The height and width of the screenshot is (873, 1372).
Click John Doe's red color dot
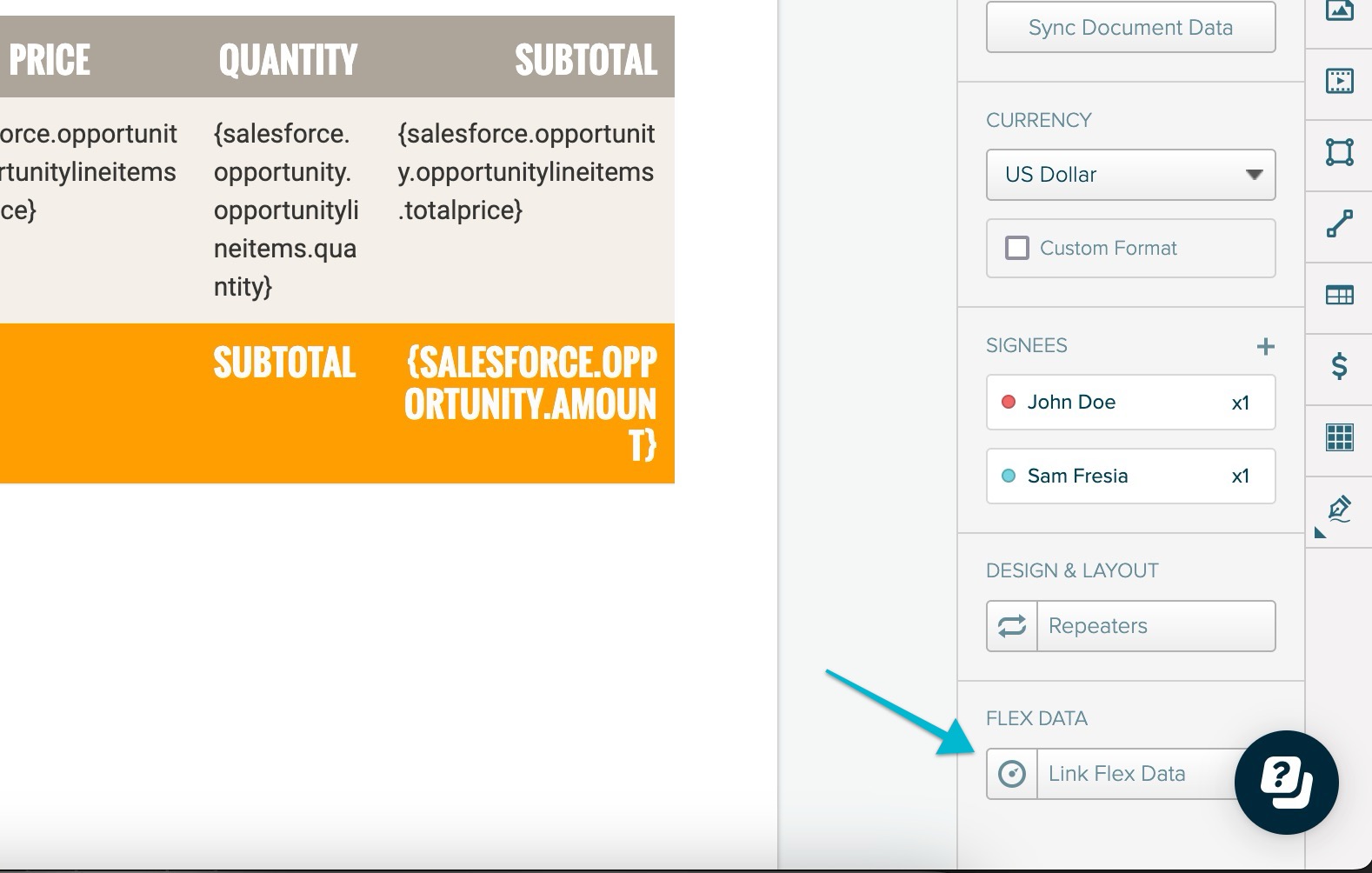tap(1009, 402)
